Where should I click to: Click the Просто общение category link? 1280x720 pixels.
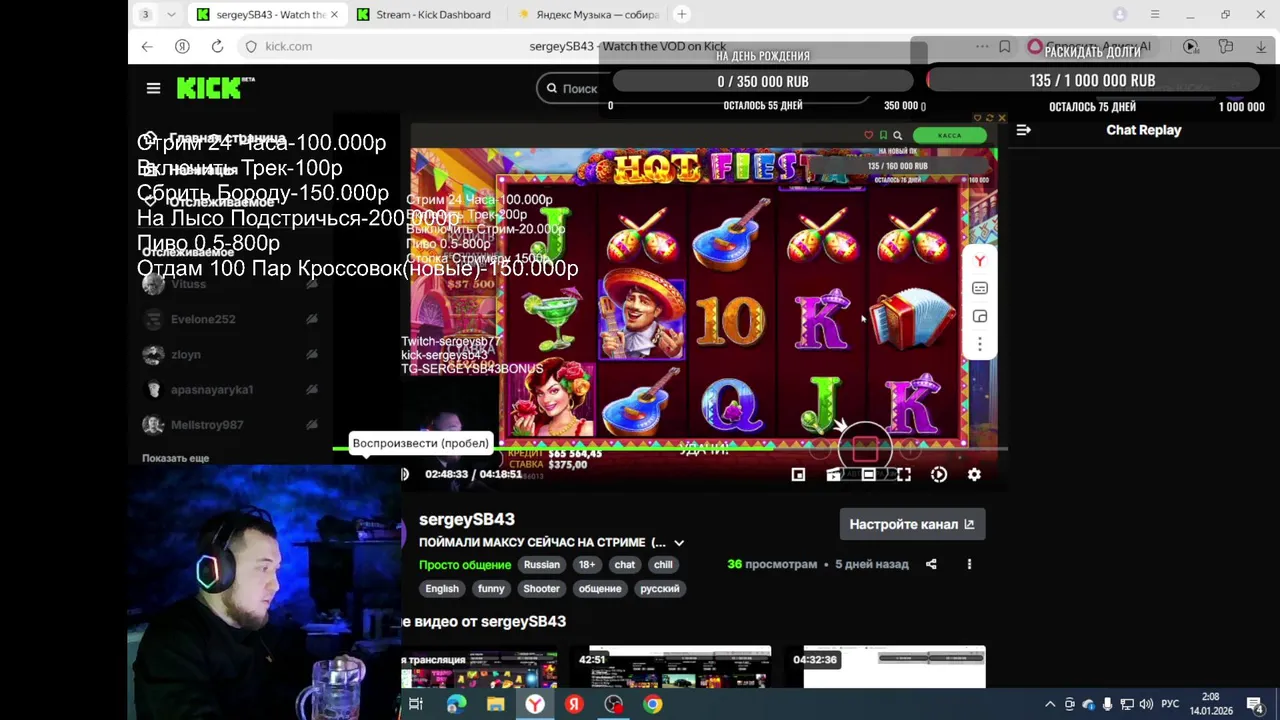click(x=465, y=565)
